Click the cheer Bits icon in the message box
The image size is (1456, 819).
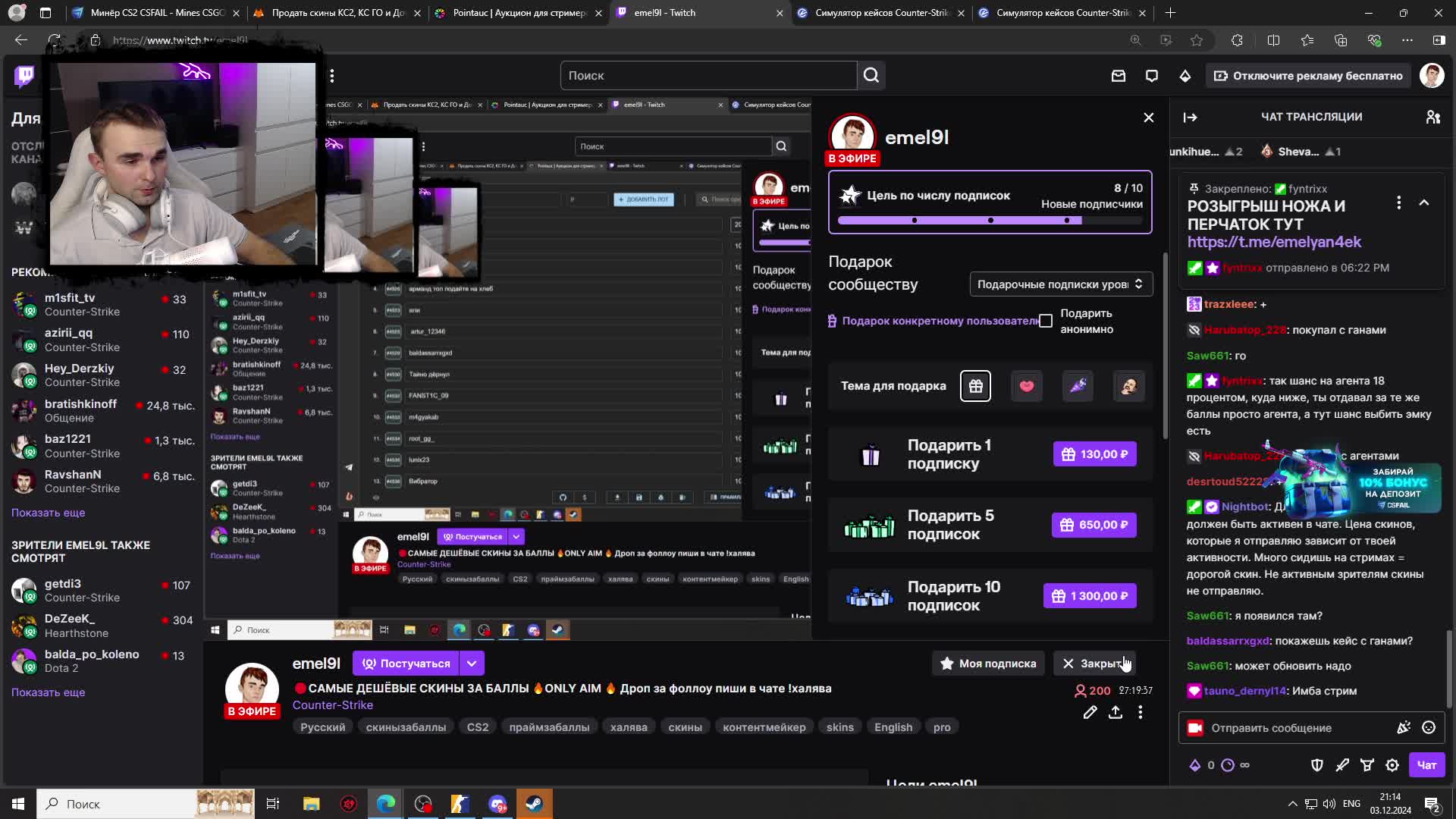tap(1404, 727)
